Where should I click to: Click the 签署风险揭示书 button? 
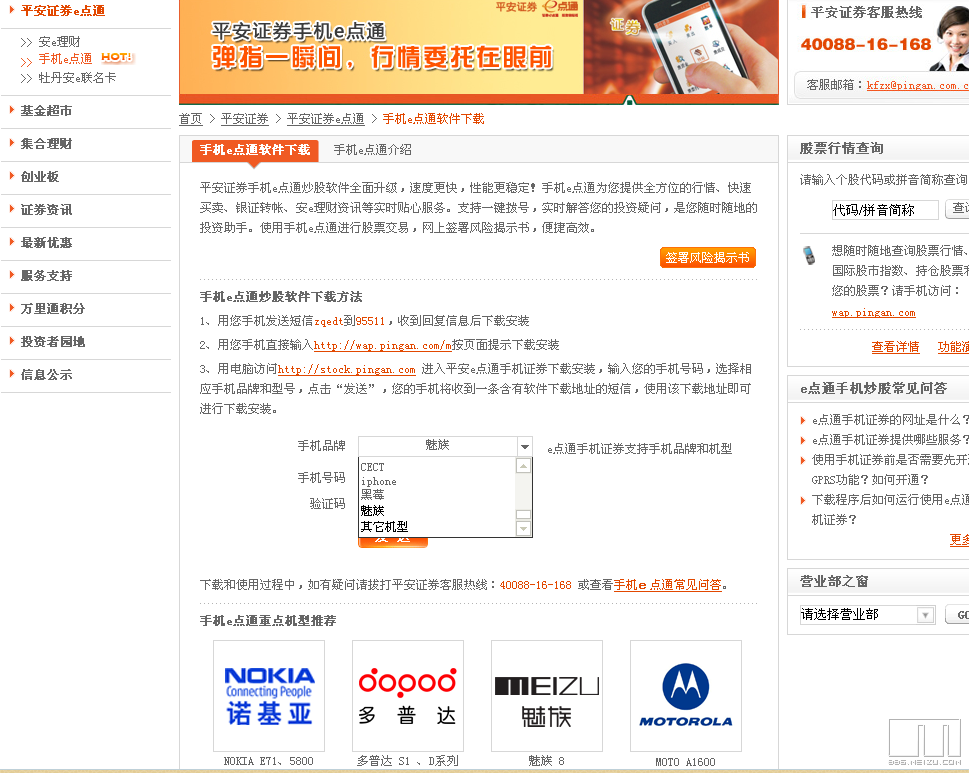[707, 257]
